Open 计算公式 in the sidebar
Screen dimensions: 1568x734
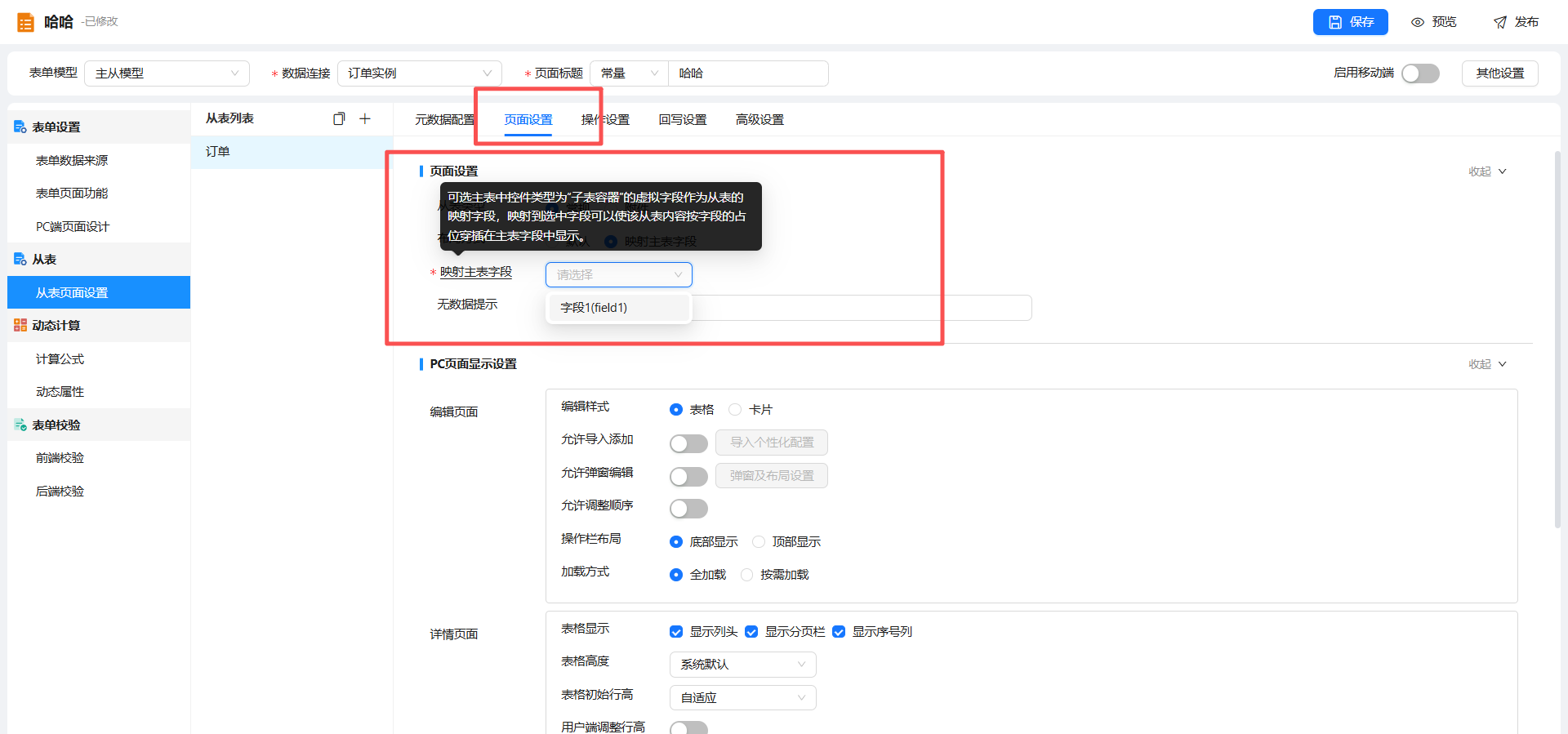[99, 358]
